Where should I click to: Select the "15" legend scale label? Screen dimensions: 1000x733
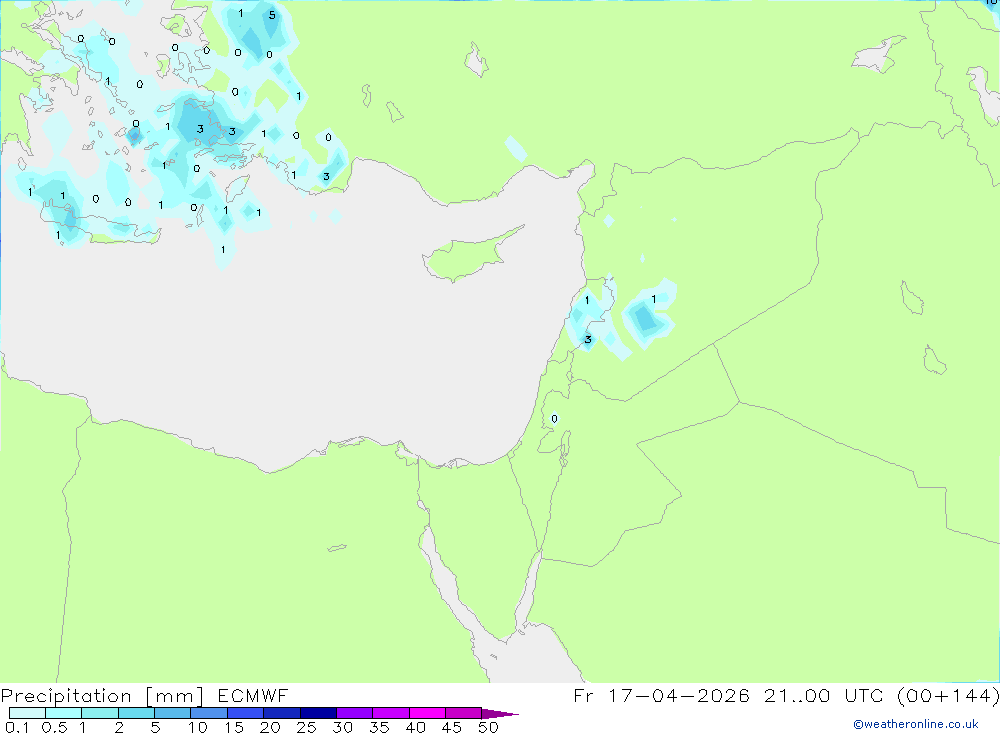234,727
